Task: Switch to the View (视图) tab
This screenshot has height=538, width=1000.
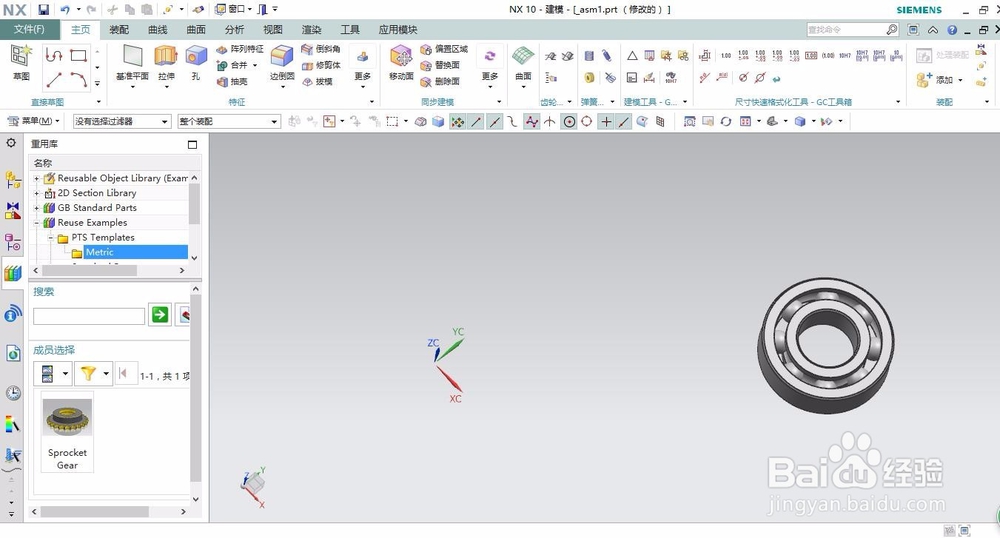Action: coord(273,29)
